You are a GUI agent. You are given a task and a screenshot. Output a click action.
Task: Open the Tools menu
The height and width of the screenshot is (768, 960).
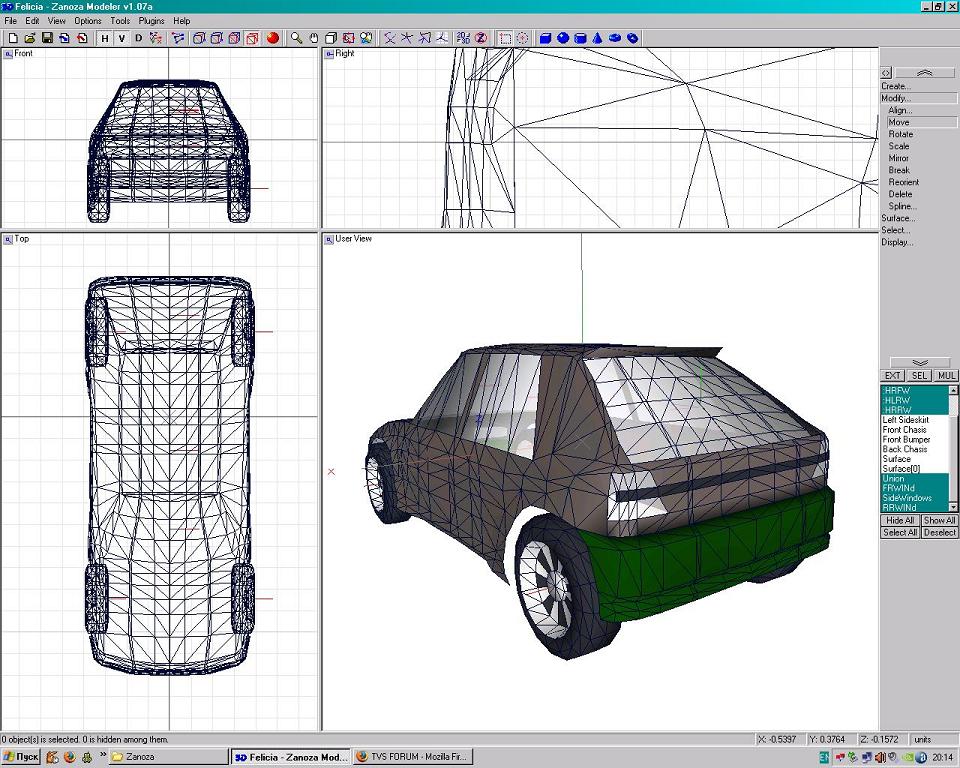point(120,21)
